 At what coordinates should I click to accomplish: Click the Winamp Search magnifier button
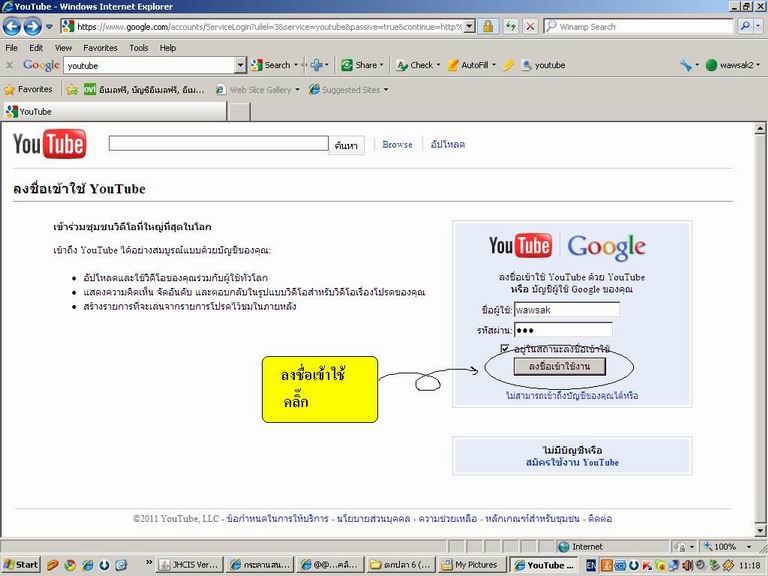[744, 26]
